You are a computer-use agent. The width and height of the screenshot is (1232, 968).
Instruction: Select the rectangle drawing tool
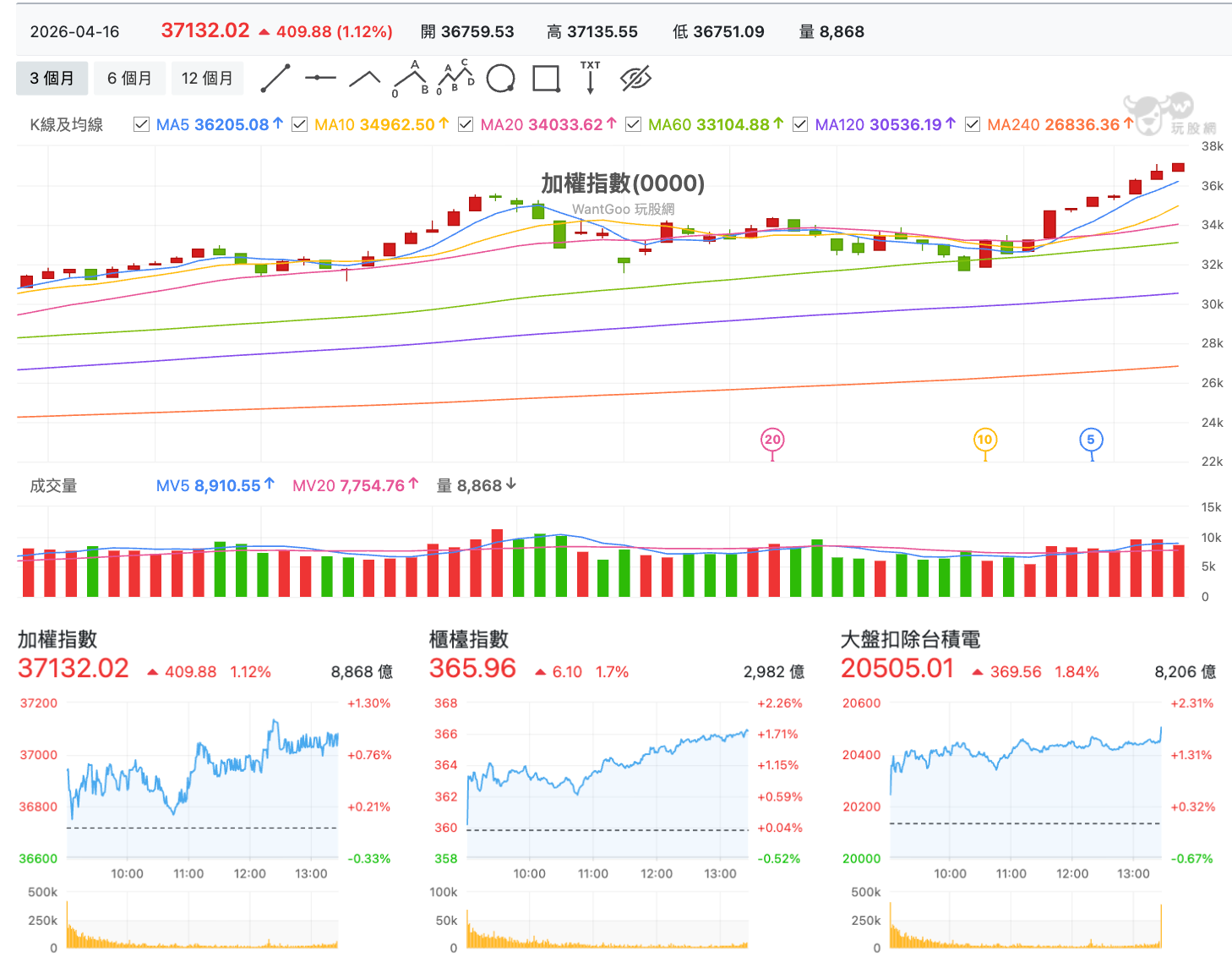(x=547, y=79)
